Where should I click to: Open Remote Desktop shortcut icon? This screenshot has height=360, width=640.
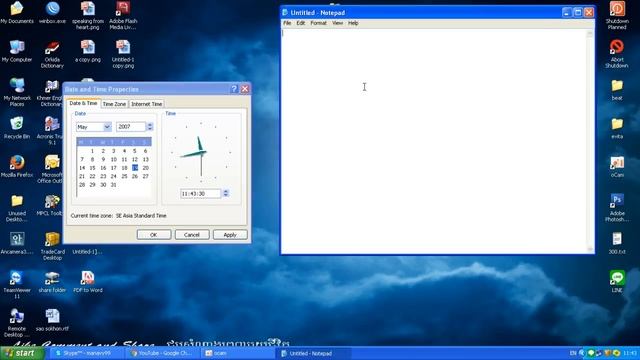(17, 323)
